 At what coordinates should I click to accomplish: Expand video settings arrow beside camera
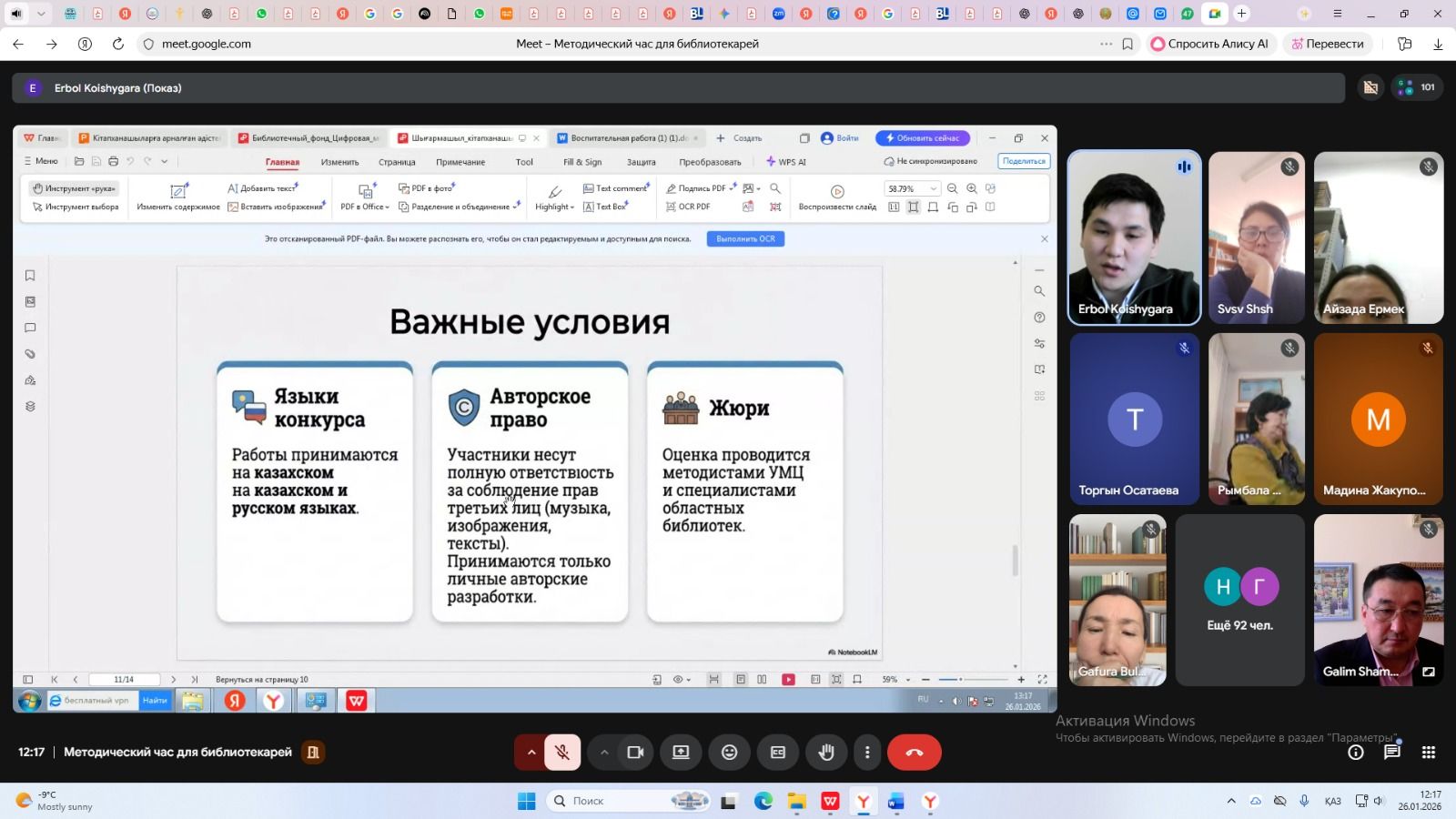(604, 753)
